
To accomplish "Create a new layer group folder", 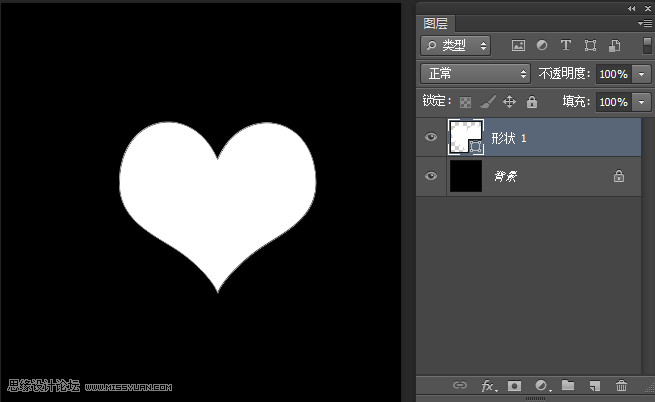I will tap(568, 385).
